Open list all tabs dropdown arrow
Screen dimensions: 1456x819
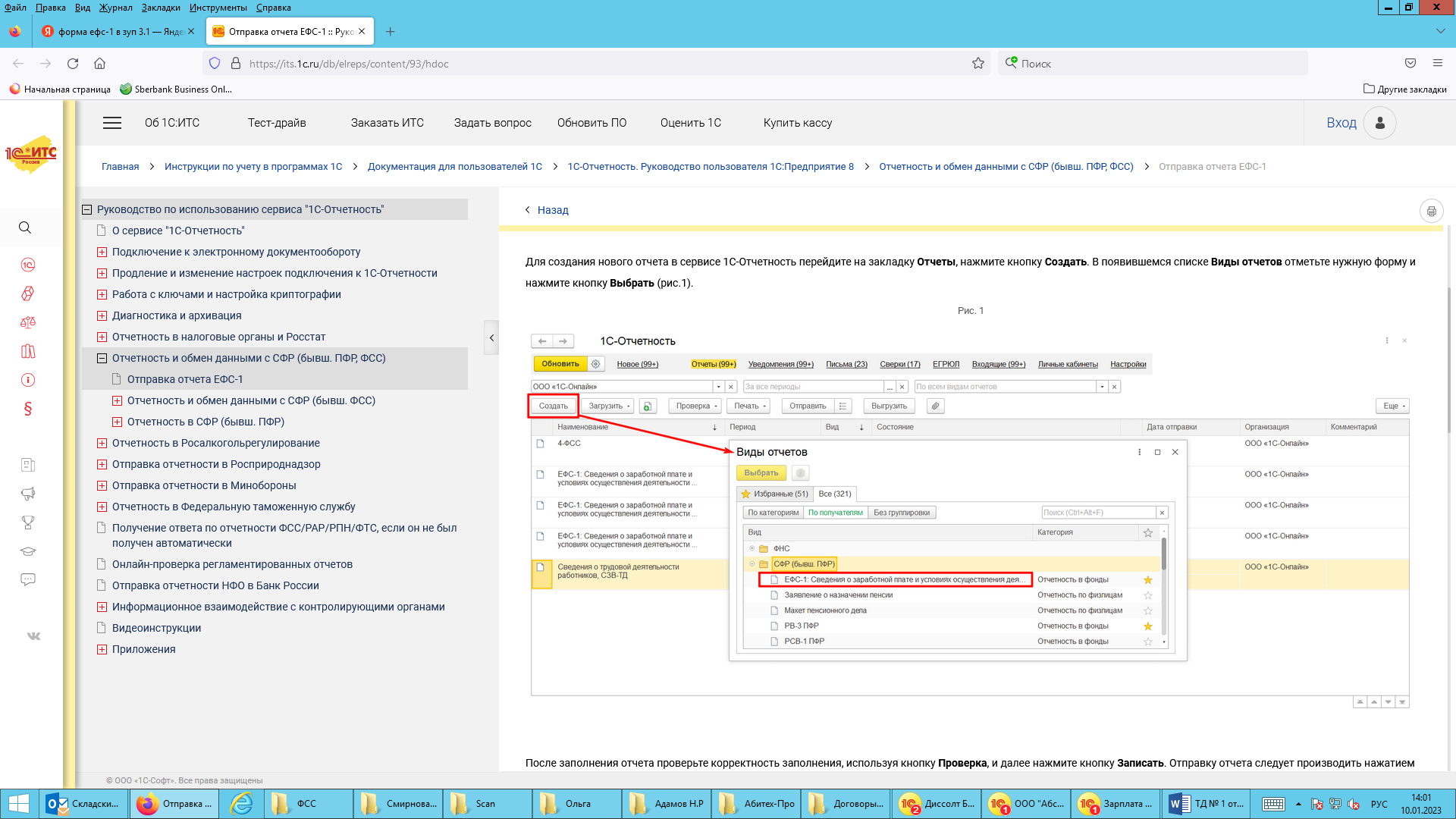1440,31
